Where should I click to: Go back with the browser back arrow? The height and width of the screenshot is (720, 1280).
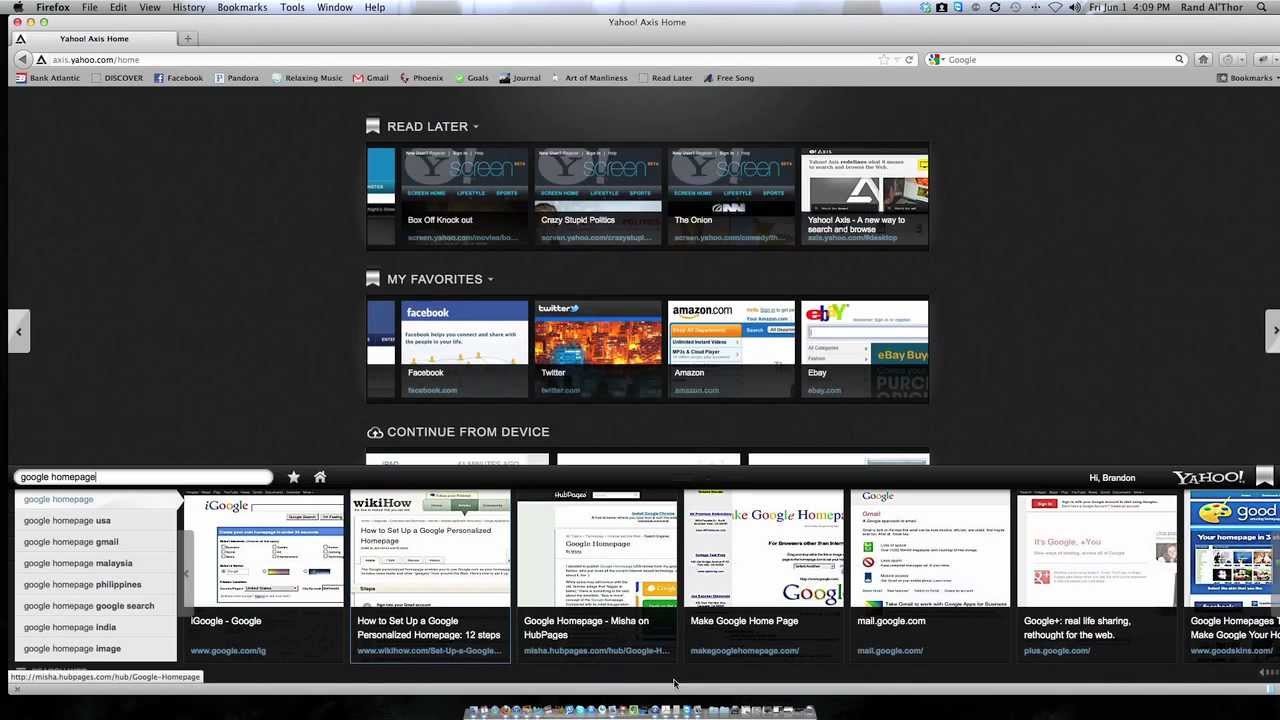click(22, 60)
